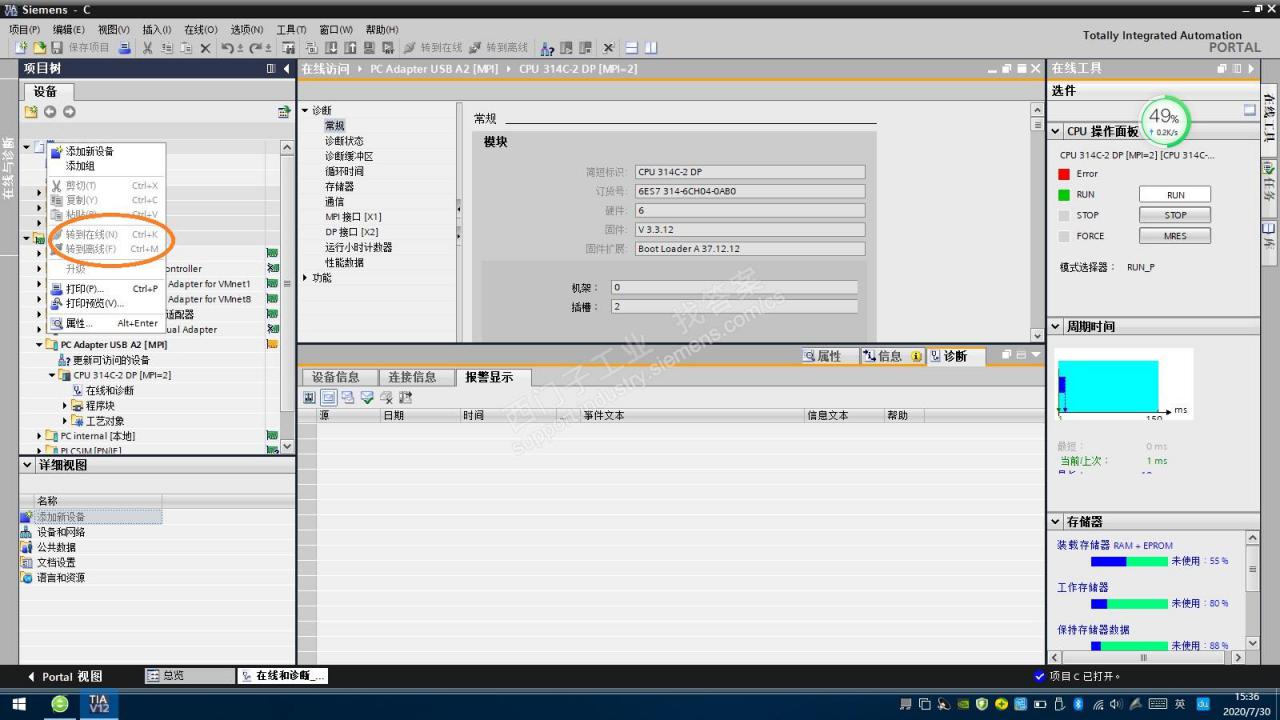Click the download to device icon
Viewport: 1280px width, 720px height.
coord(332,48)
